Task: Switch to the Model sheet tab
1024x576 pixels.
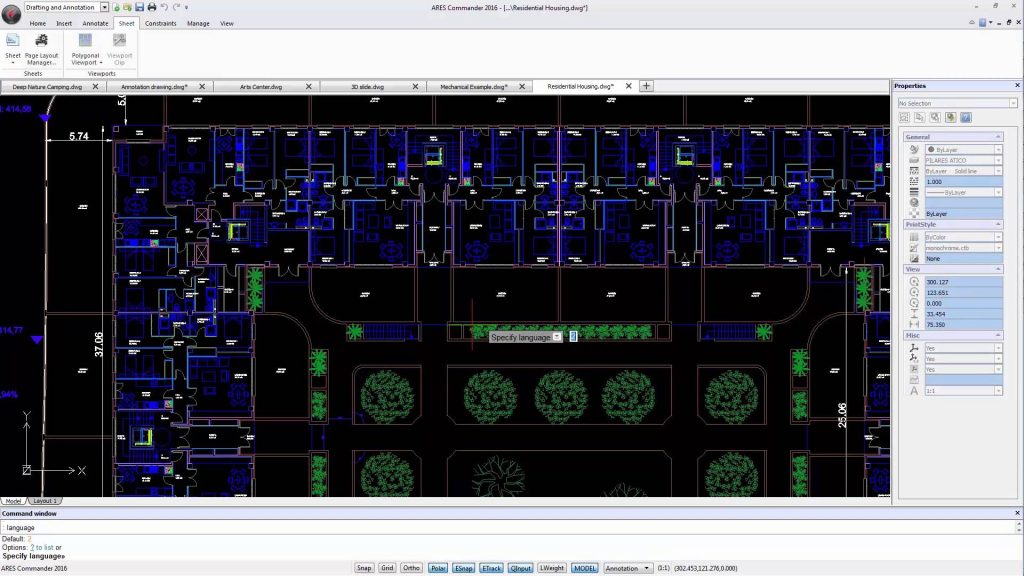Action: click(x=13, y=501)
